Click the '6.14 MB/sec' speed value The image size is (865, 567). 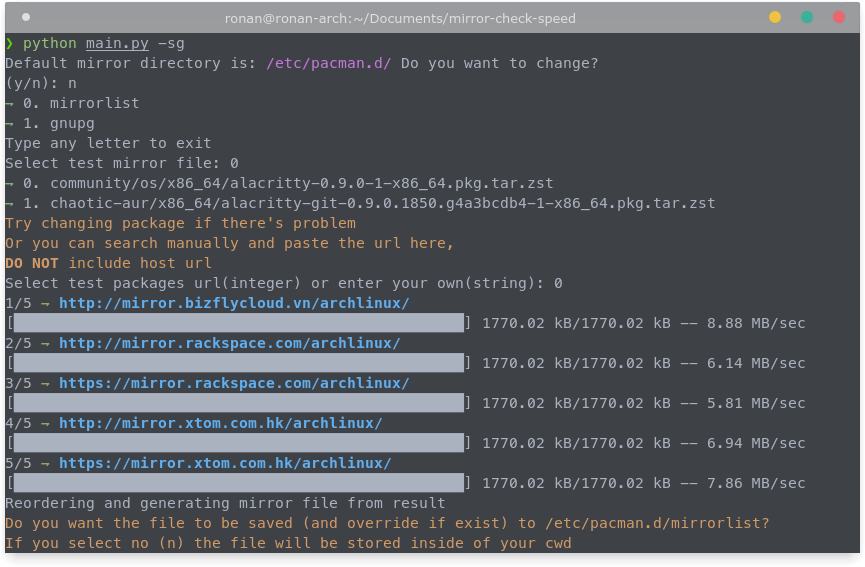[756, 363]
